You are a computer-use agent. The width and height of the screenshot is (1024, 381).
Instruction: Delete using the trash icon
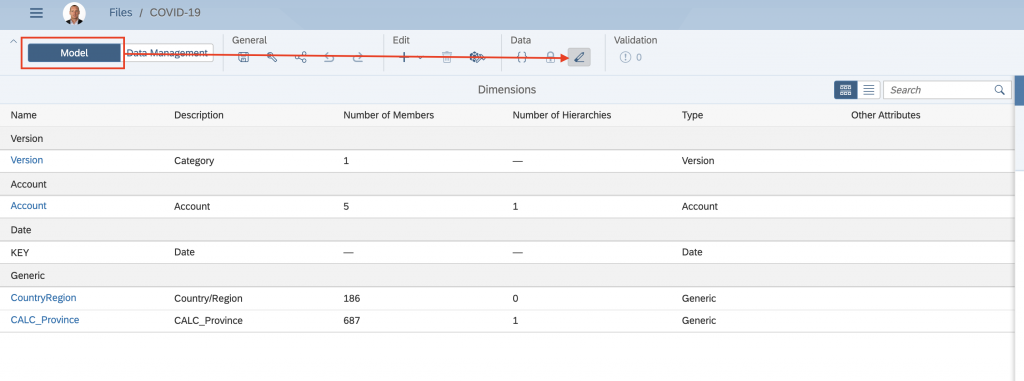tap(447, 58)
